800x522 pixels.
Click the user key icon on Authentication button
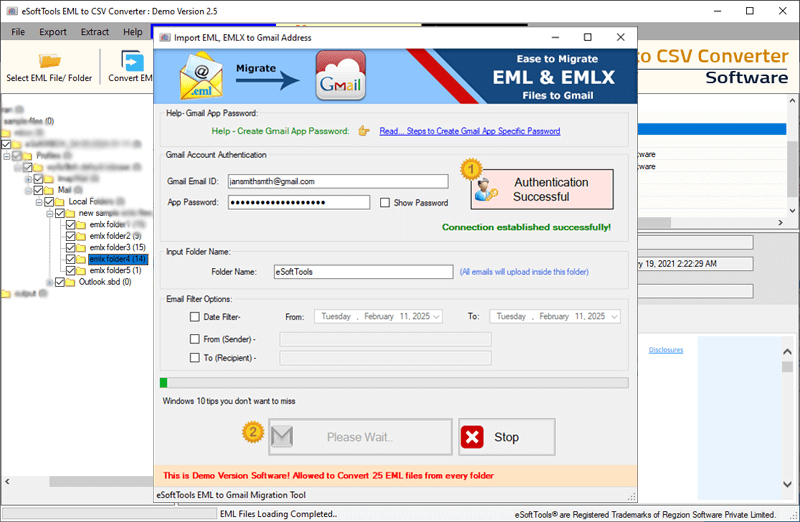[x=485, y=190]
